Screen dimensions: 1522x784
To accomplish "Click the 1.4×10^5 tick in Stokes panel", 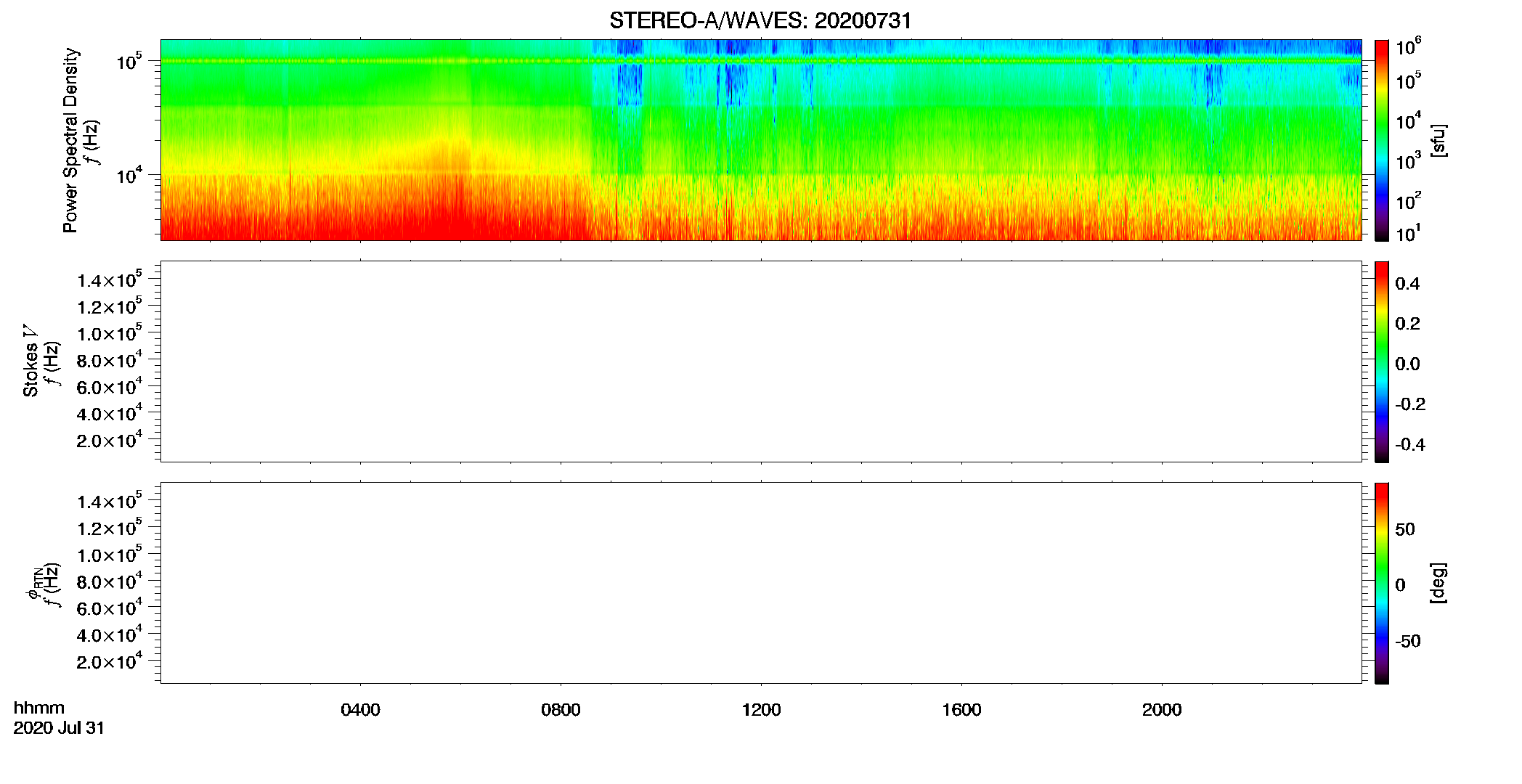I will [x=110, y=279].
